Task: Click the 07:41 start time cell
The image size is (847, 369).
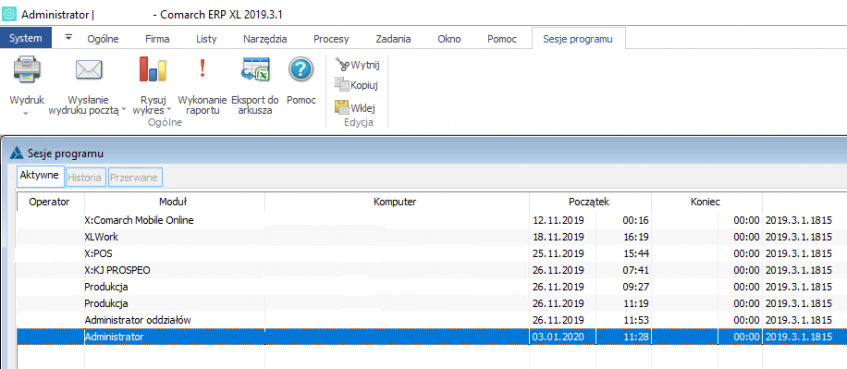Action: pos(624,270)
